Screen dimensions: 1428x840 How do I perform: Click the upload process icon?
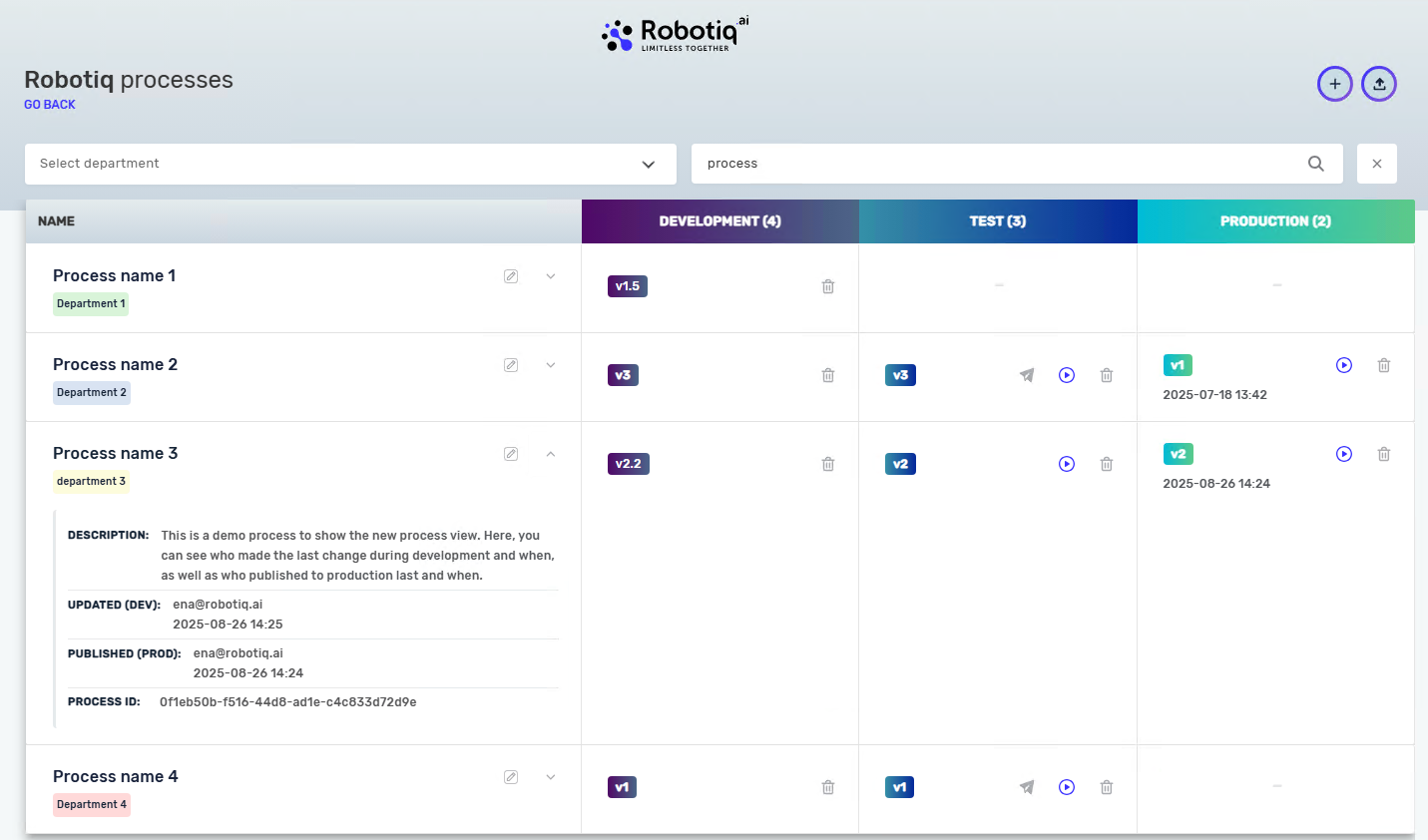[x=1379, y=84]
